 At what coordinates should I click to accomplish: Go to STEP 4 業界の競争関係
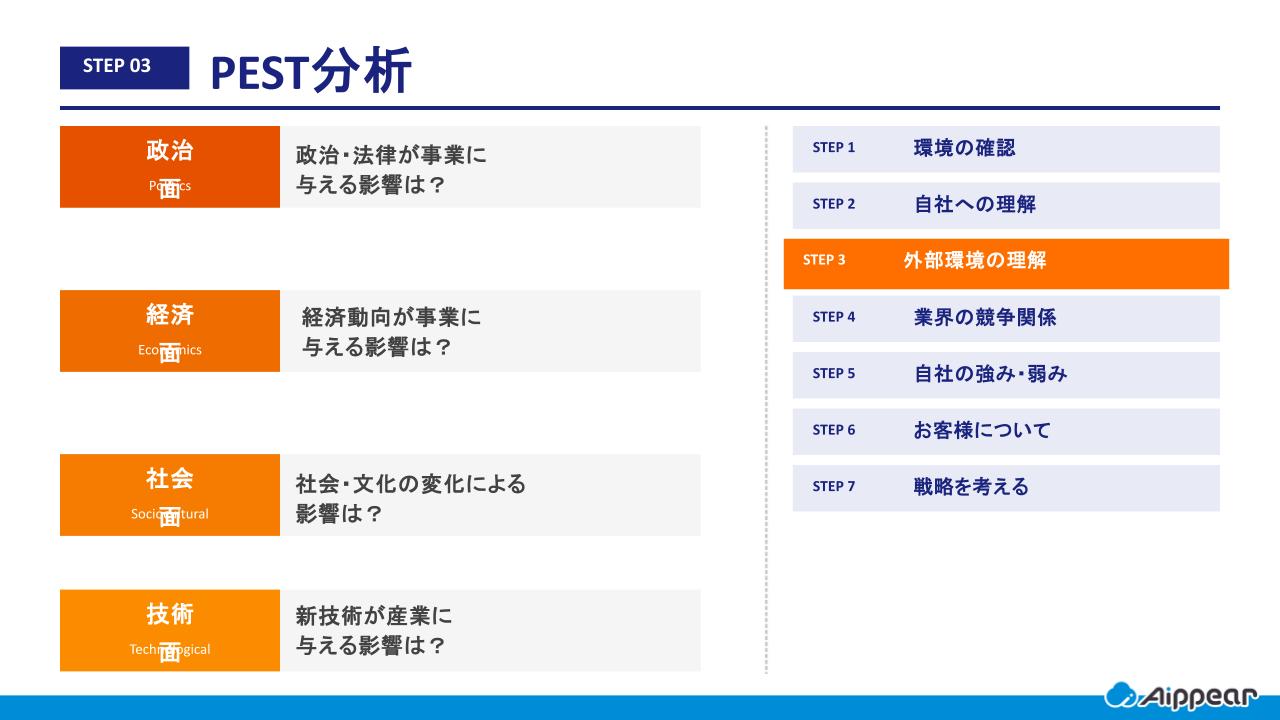[x=1005, y=318]
